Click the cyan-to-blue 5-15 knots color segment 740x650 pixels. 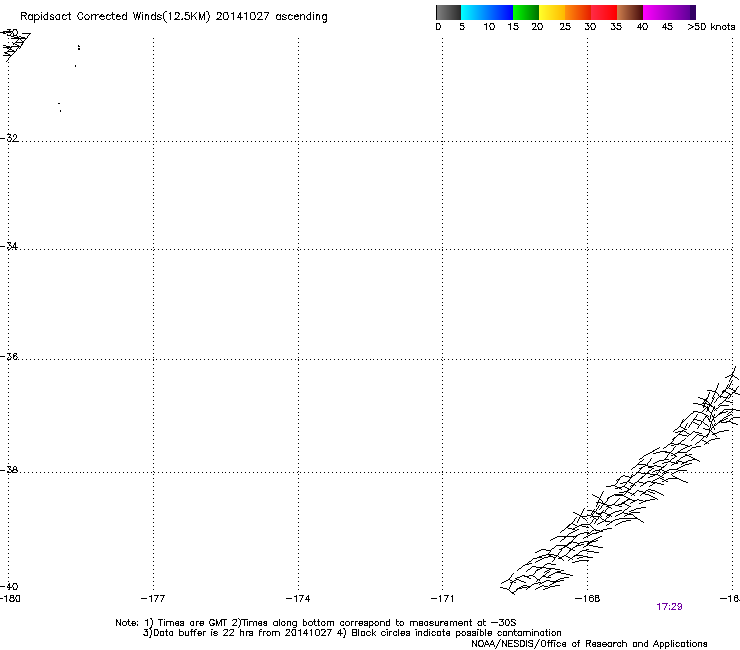click(x=487, y=12)
